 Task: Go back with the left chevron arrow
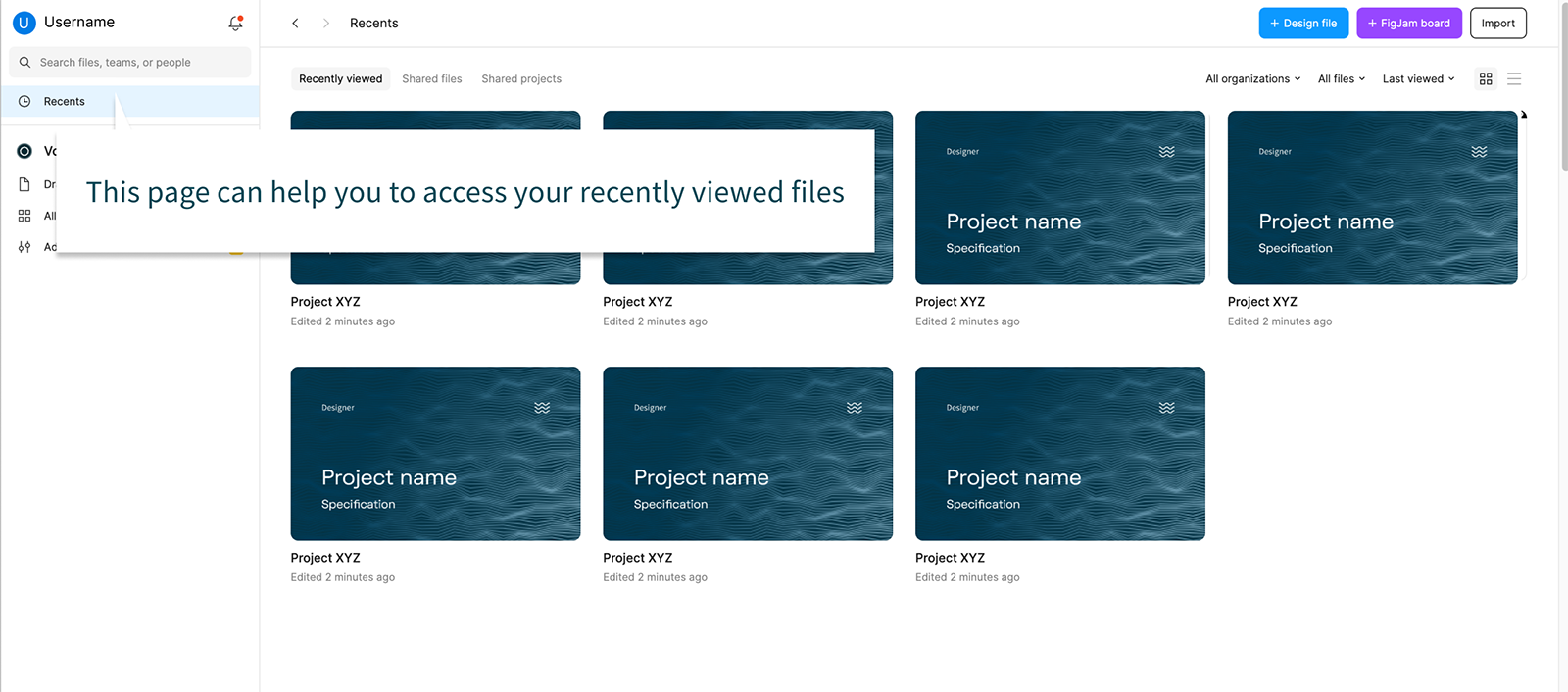point(295,23)
